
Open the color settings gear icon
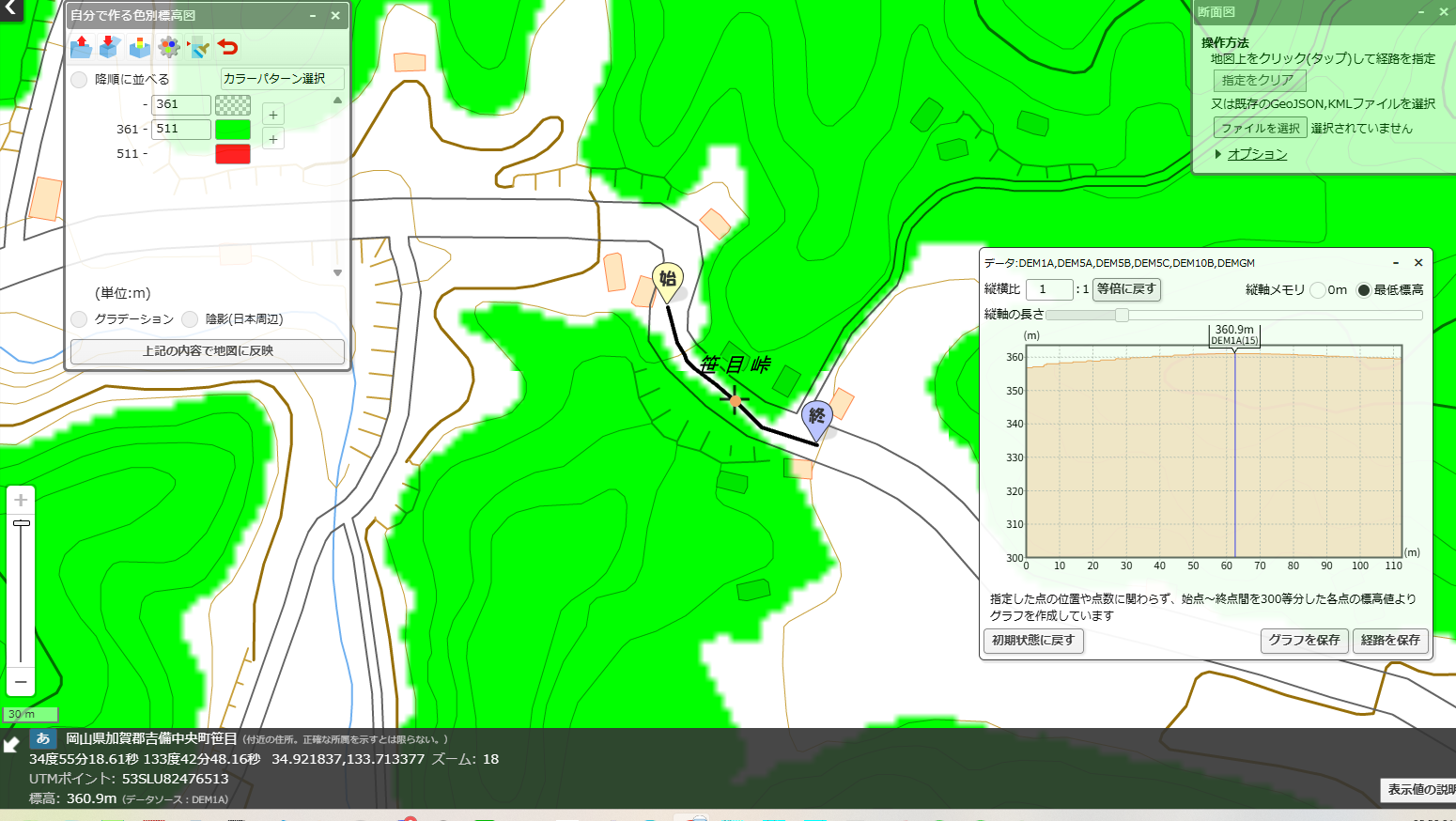pos(169,46)
